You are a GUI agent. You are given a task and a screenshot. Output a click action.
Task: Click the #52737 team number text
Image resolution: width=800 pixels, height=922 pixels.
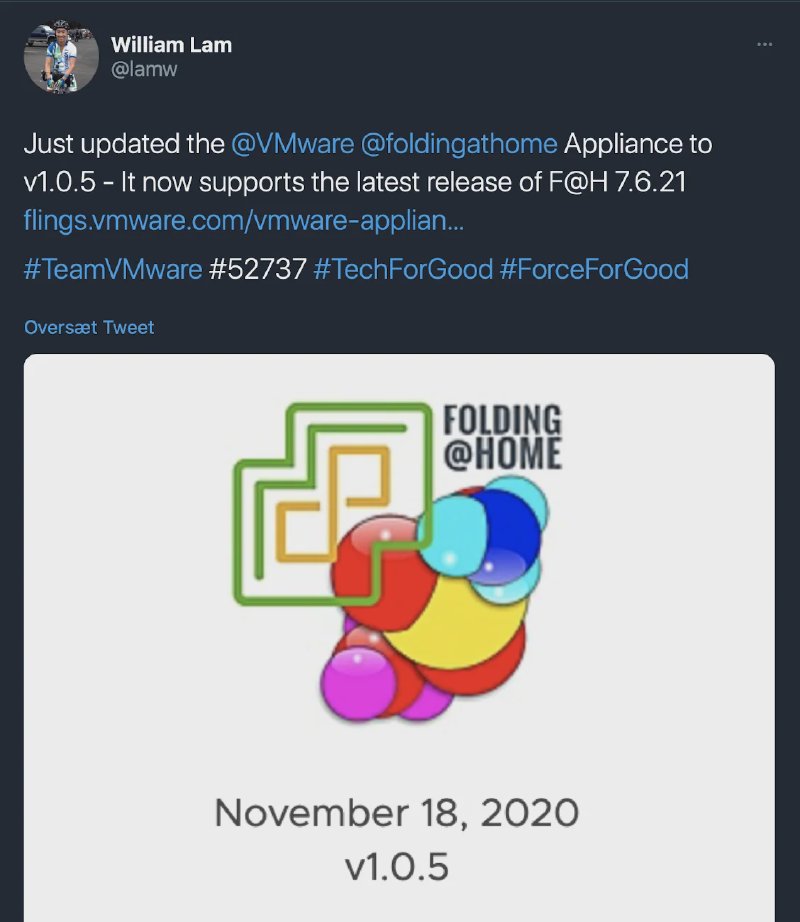coord(257,269)
